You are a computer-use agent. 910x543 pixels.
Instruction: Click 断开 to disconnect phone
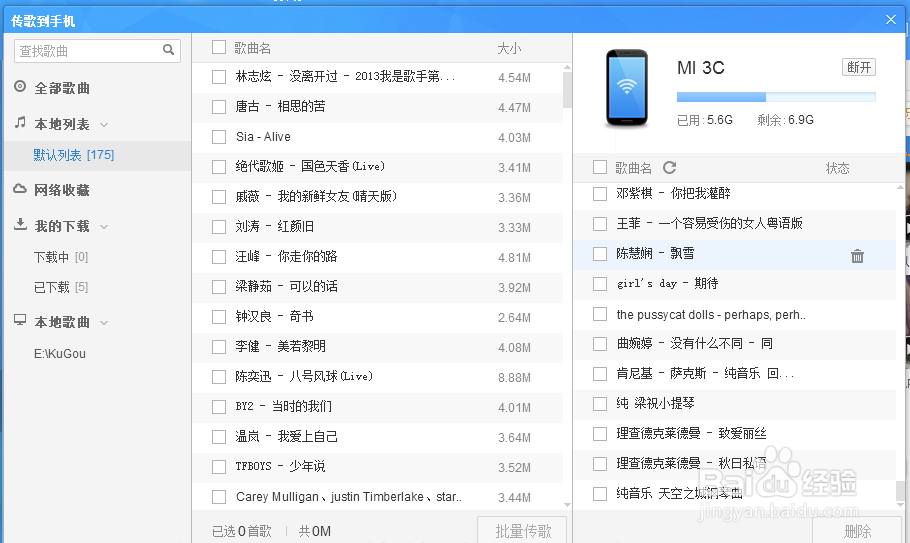coord(859,67)
